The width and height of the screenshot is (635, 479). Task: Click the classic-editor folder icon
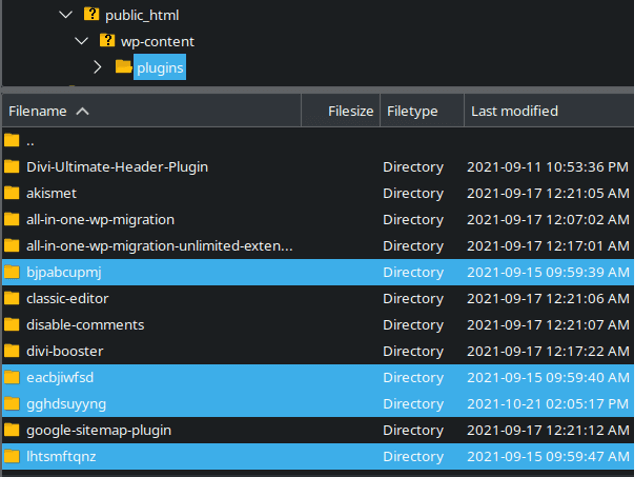click(12, 298)
